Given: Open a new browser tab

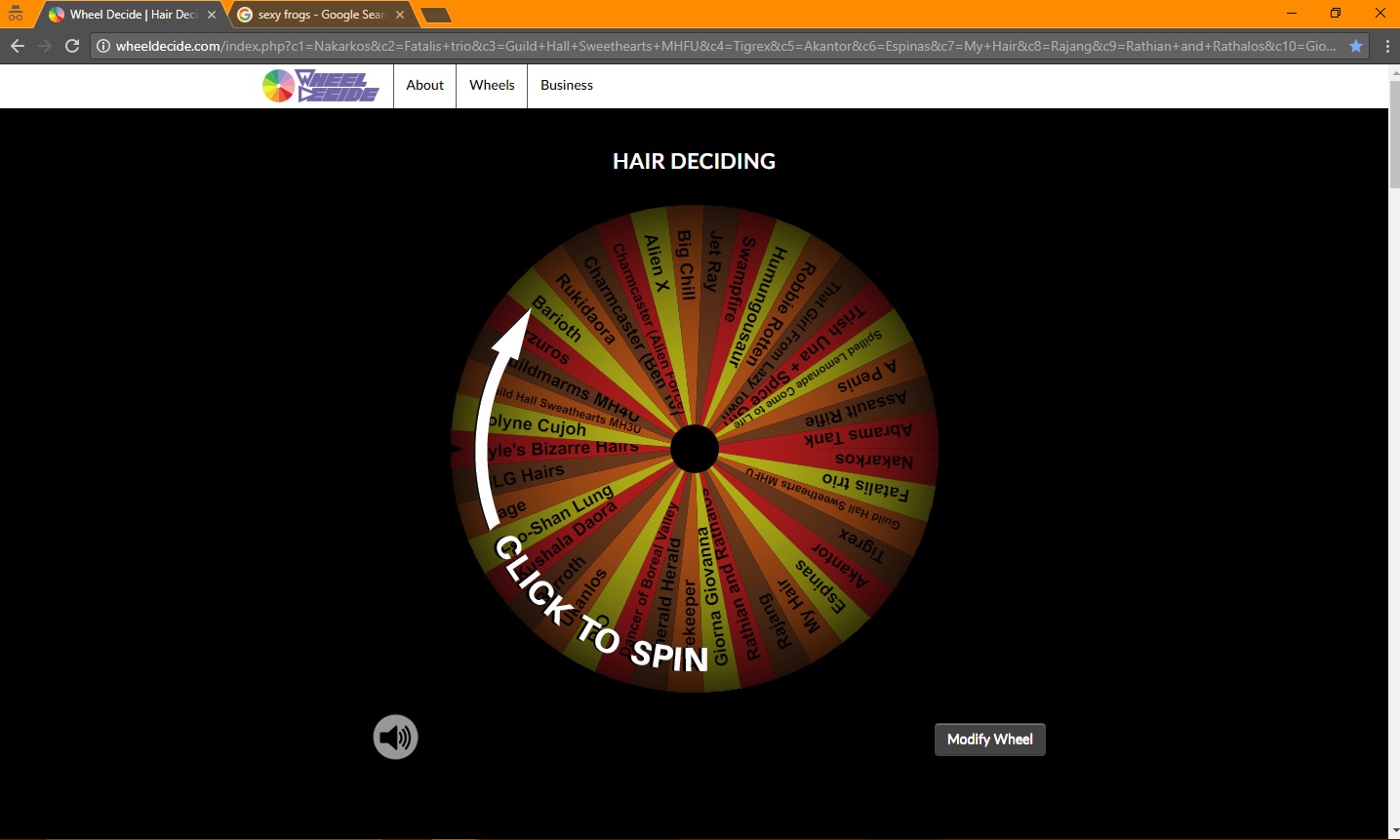Looking at the screenshot, I should point(435,15).
